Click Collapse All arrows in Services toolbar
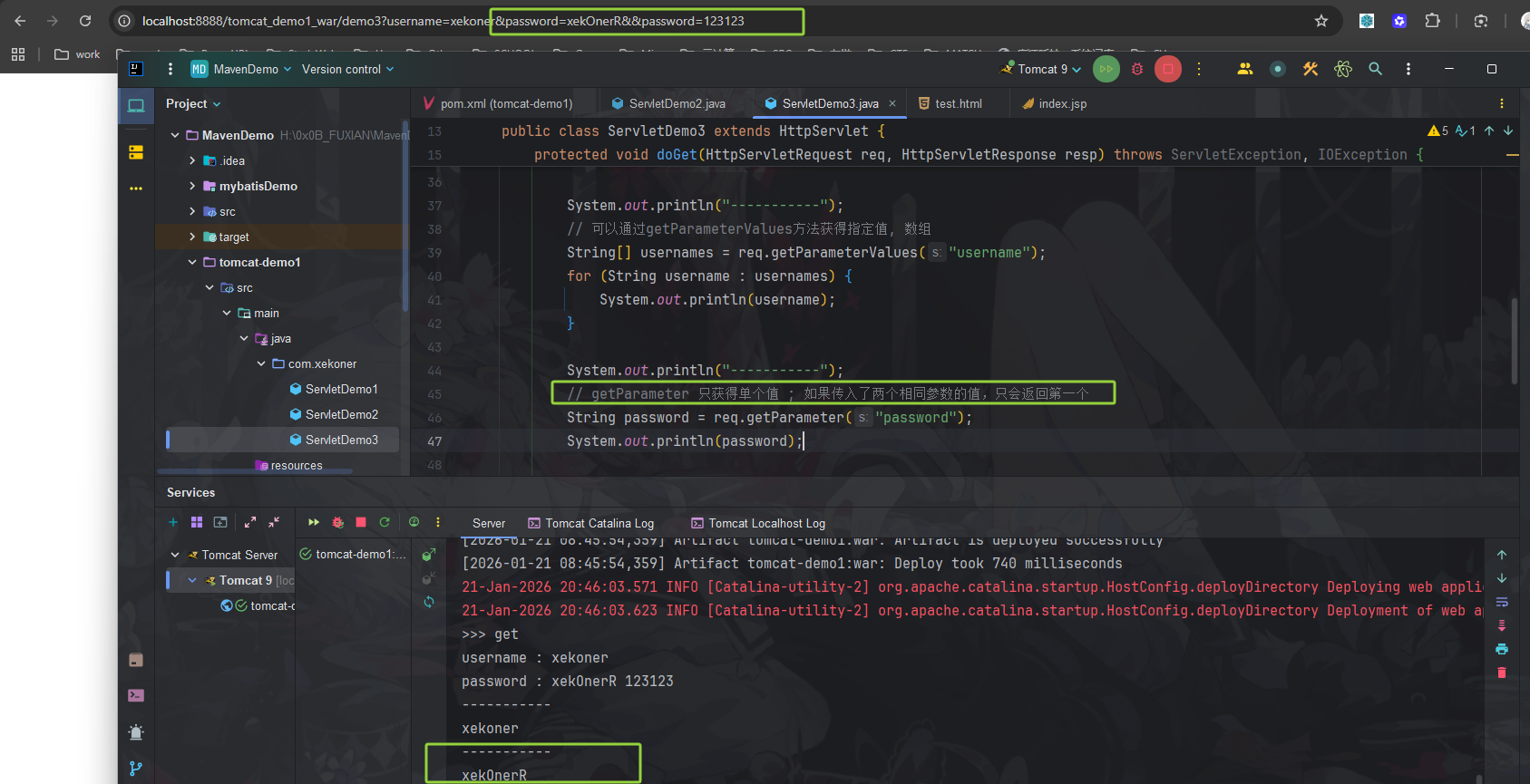The image size is (1530, 784). tap(274, 522)
